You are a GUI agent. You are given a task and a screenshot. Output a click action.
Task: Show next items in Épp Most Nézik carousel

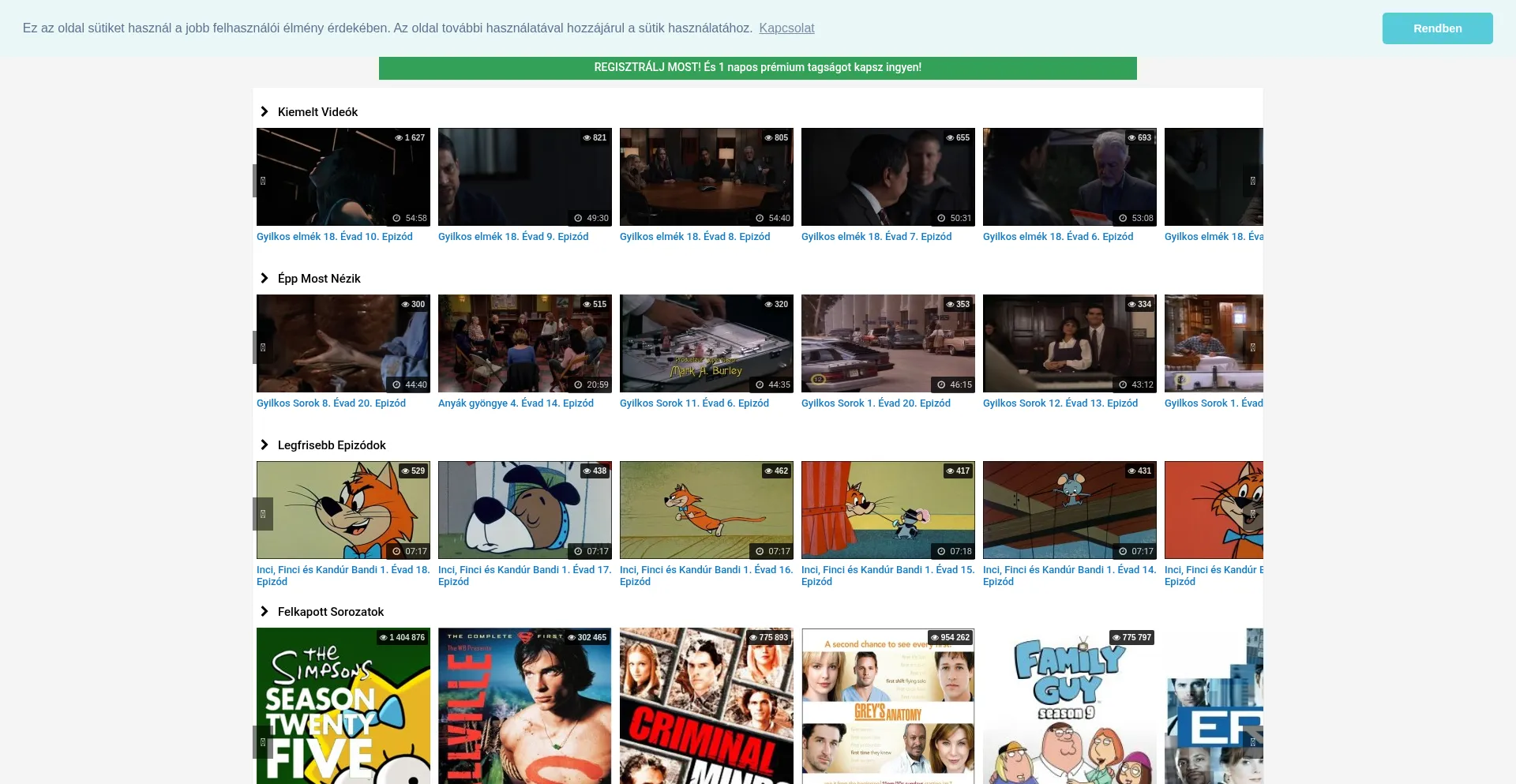[1253, 347]
